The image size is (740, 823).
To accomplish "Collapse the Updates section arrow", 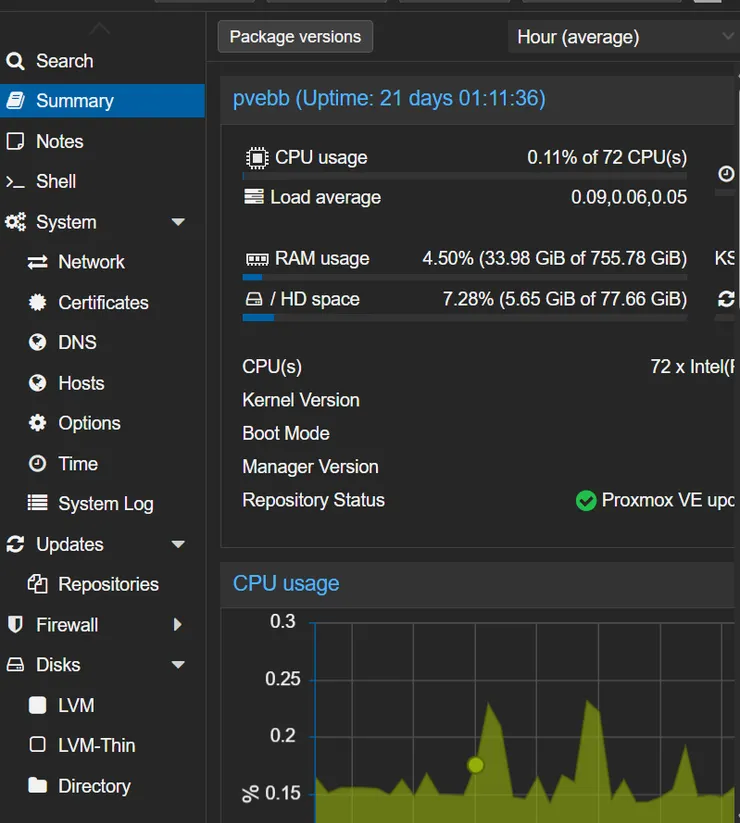I will pyautogui.click(x=178, y=544).
